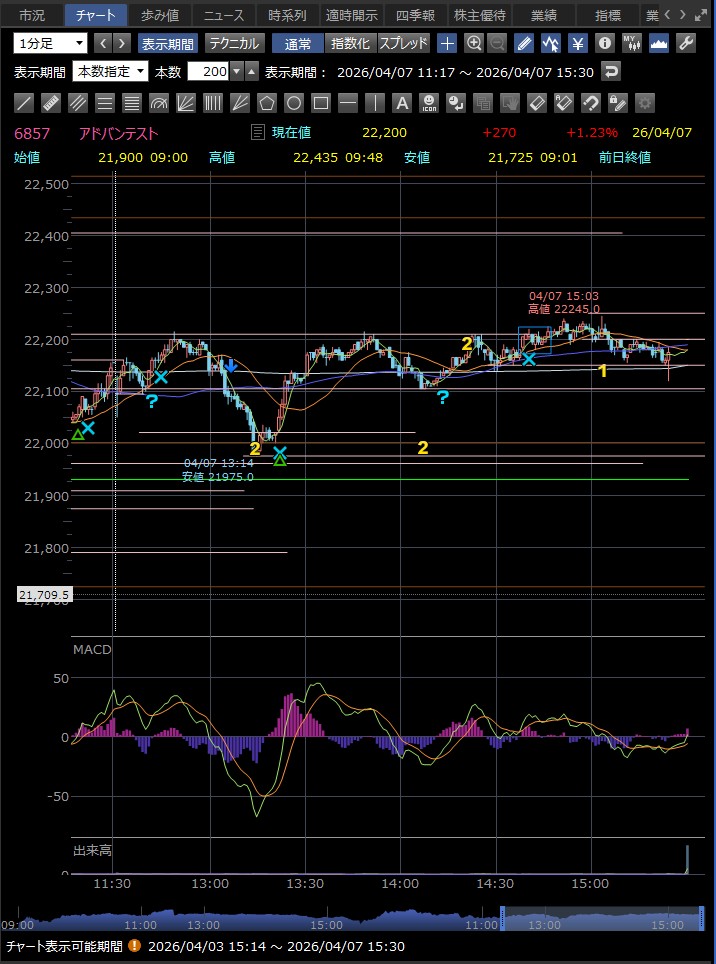Click the yen symbol icon

pos(578,43)
